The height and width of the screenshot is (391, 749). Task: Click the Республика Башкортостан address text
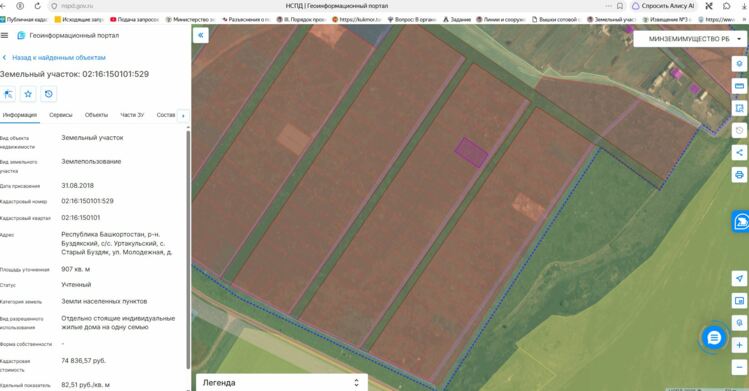[x=117, y=243]
